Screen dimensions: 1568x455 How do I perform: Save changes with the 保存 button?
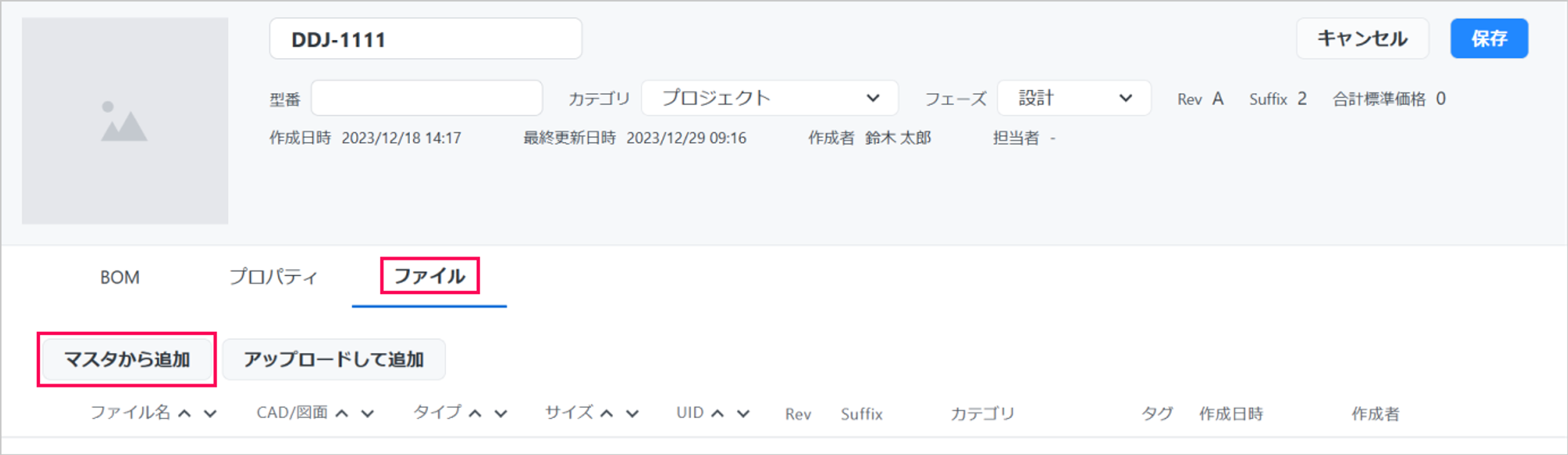1489,38
